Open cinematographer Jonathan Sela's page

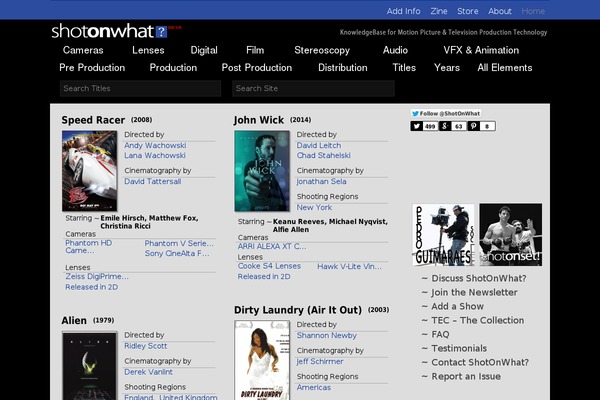[321, 181]
